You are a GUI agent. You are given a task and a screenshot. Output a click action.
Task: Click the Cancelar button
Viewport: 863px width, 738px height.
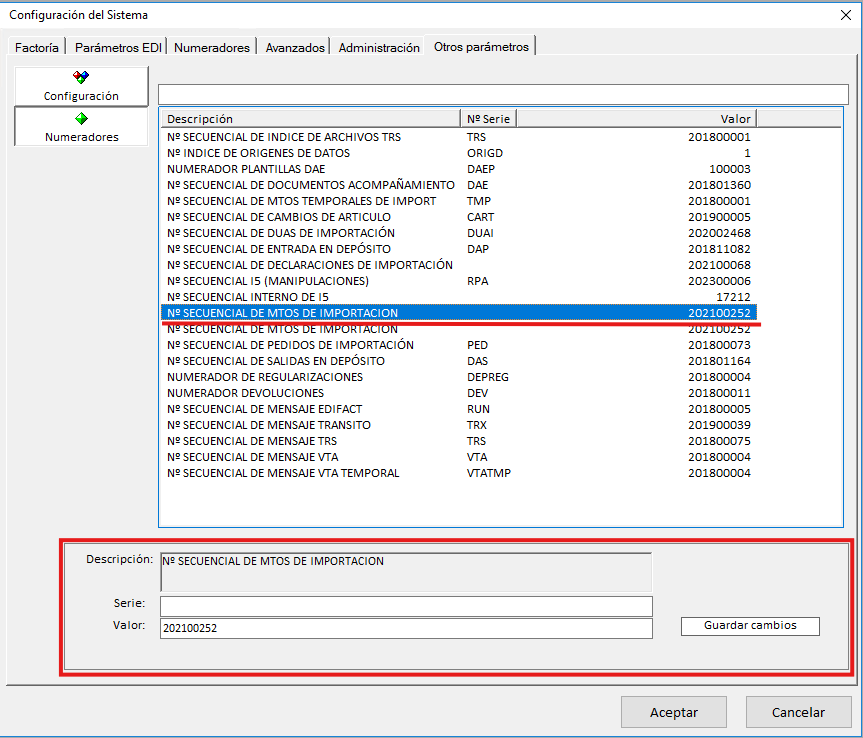798,712
